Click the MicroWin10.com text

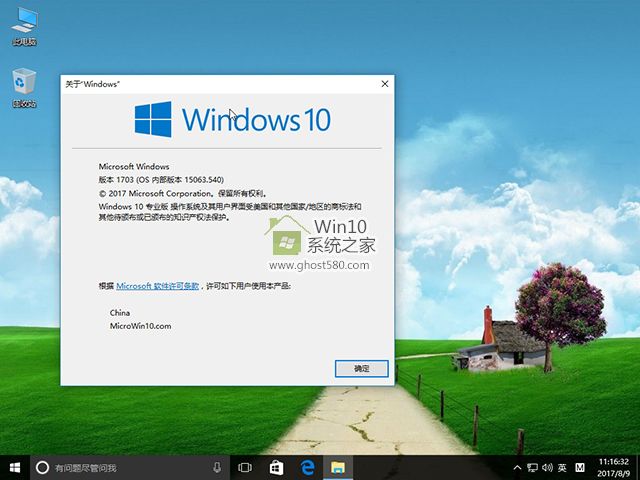140,326
